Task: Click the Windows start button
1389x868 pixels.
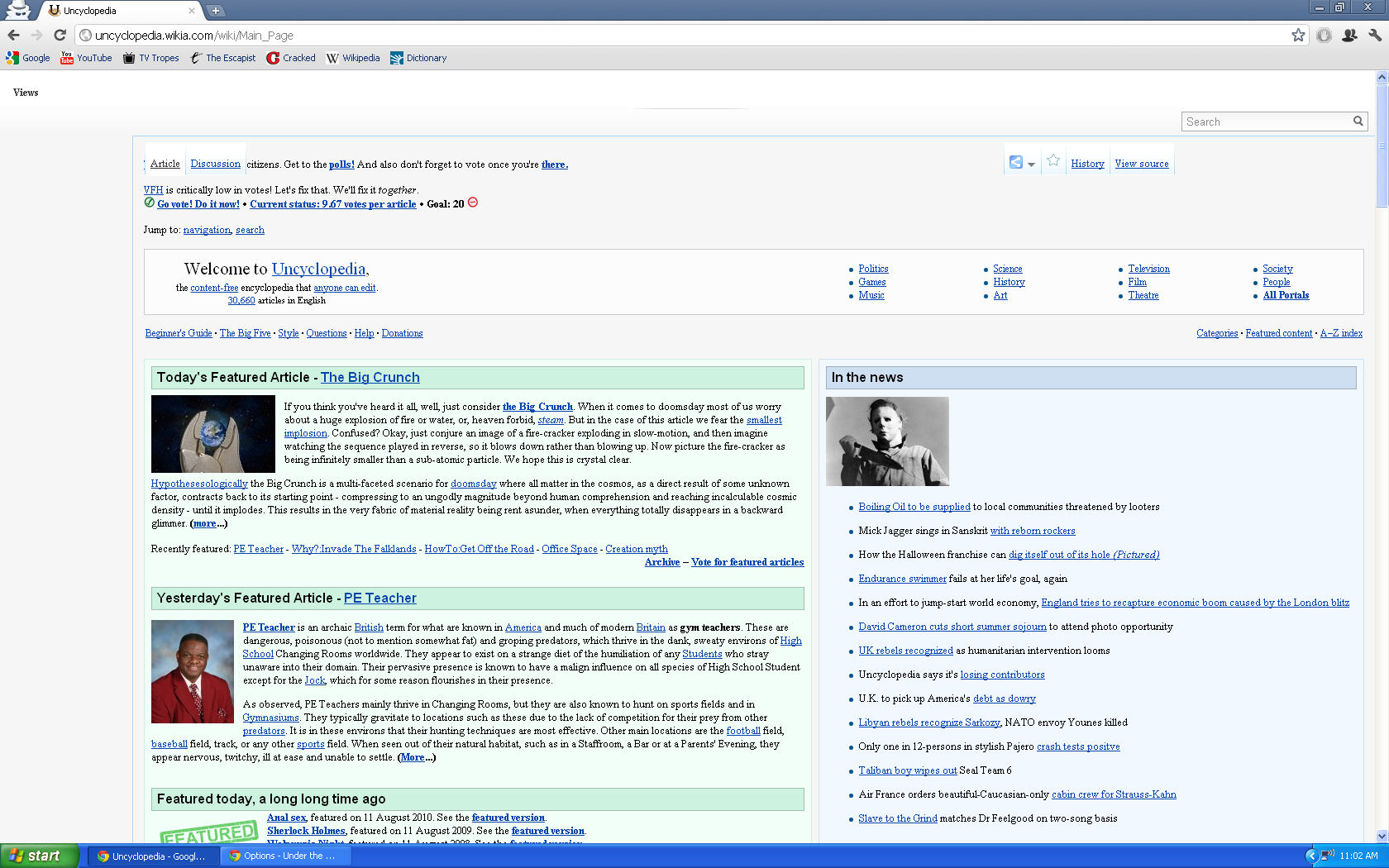Action: [x=39, y=856]
